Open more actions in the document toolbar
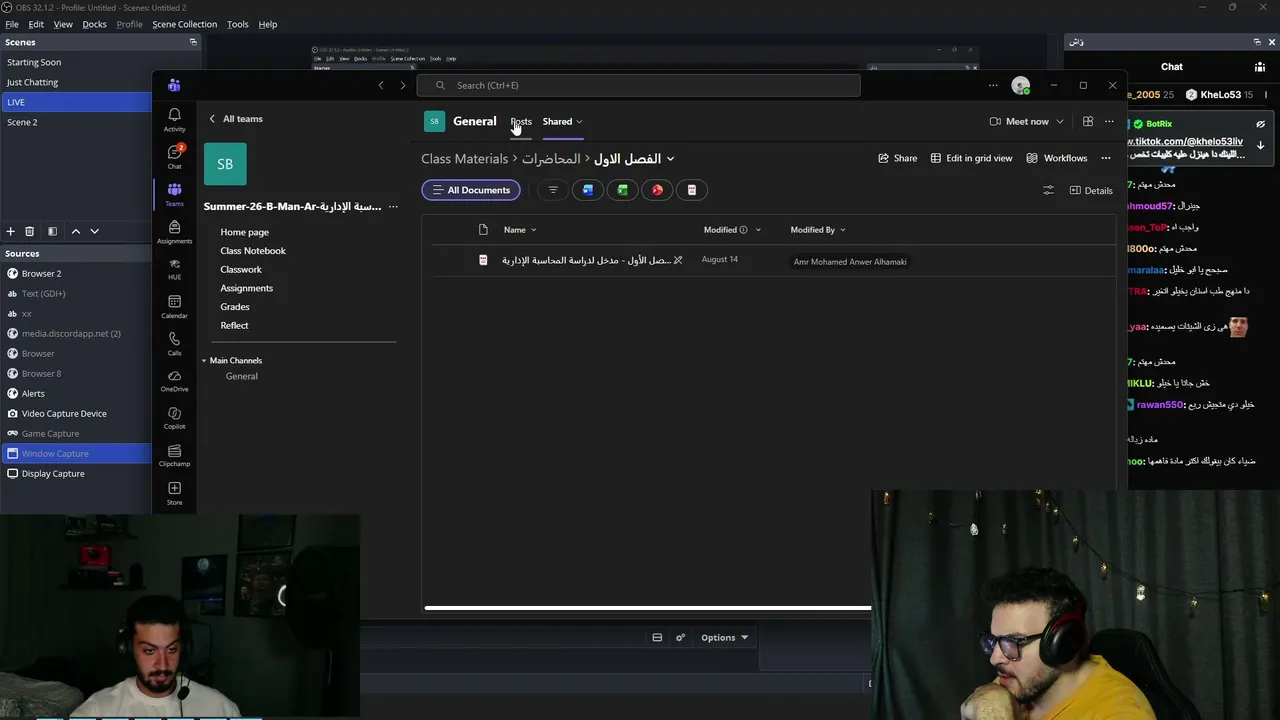Image resolution: width=1280 pixels, height=720 pixels. coord(1106,158)
